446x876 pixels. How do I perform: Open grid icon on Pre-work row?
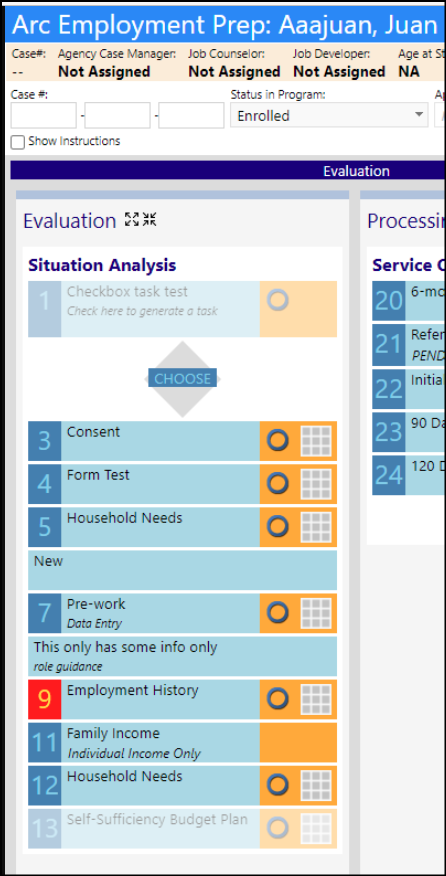coord(316,613)
